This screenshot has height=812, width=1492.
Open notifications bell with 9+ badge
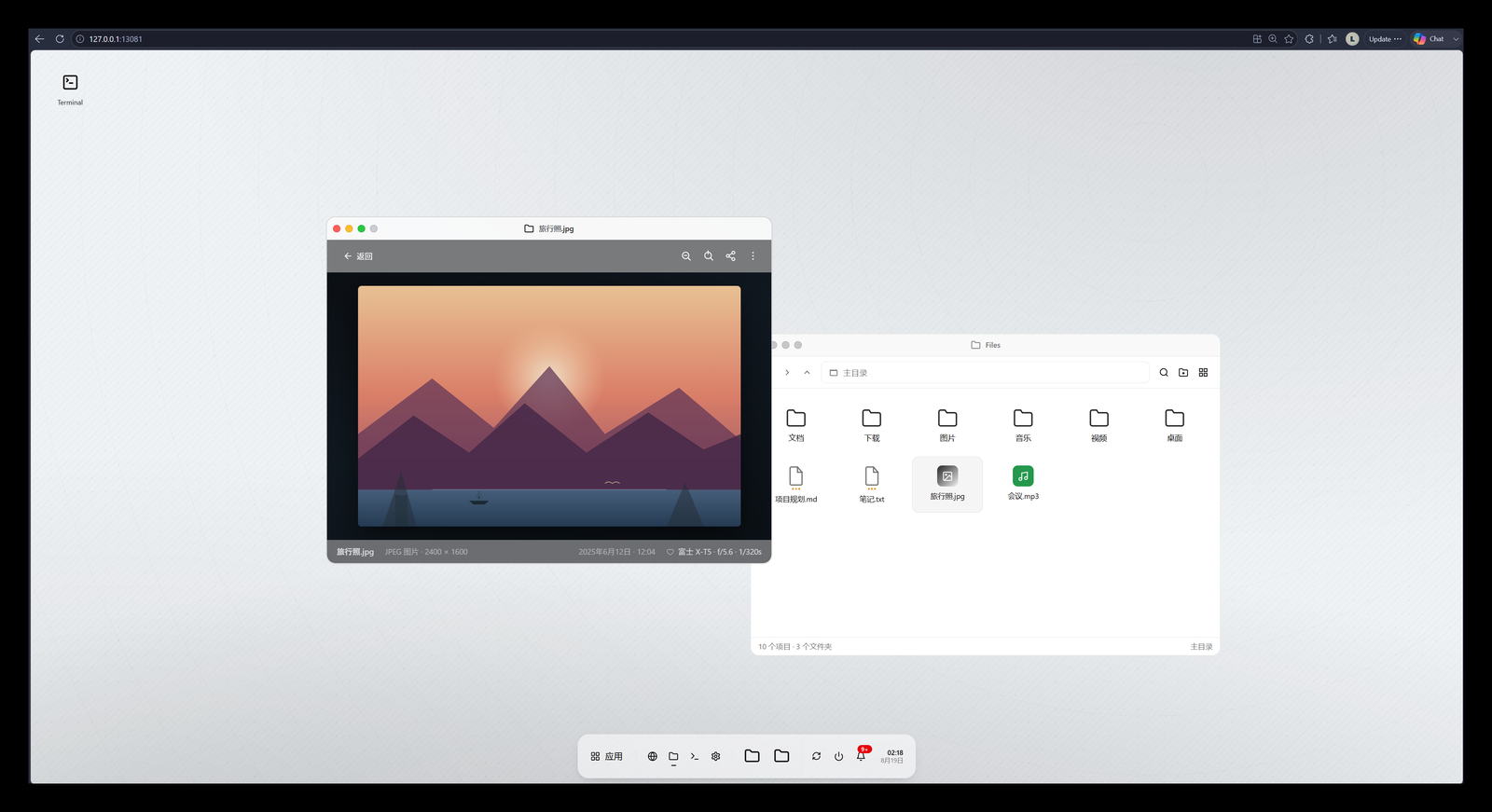pos(862,754)
